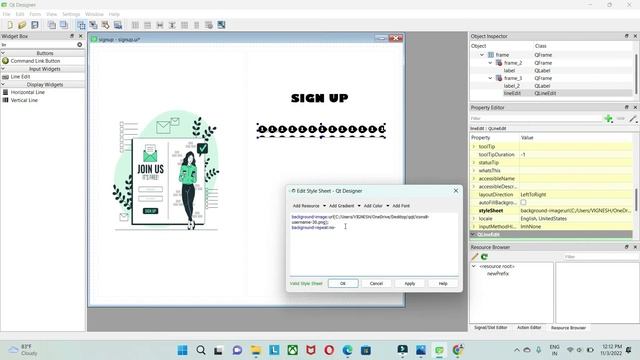Select the styleSheet property row

(x=551, y=211)
